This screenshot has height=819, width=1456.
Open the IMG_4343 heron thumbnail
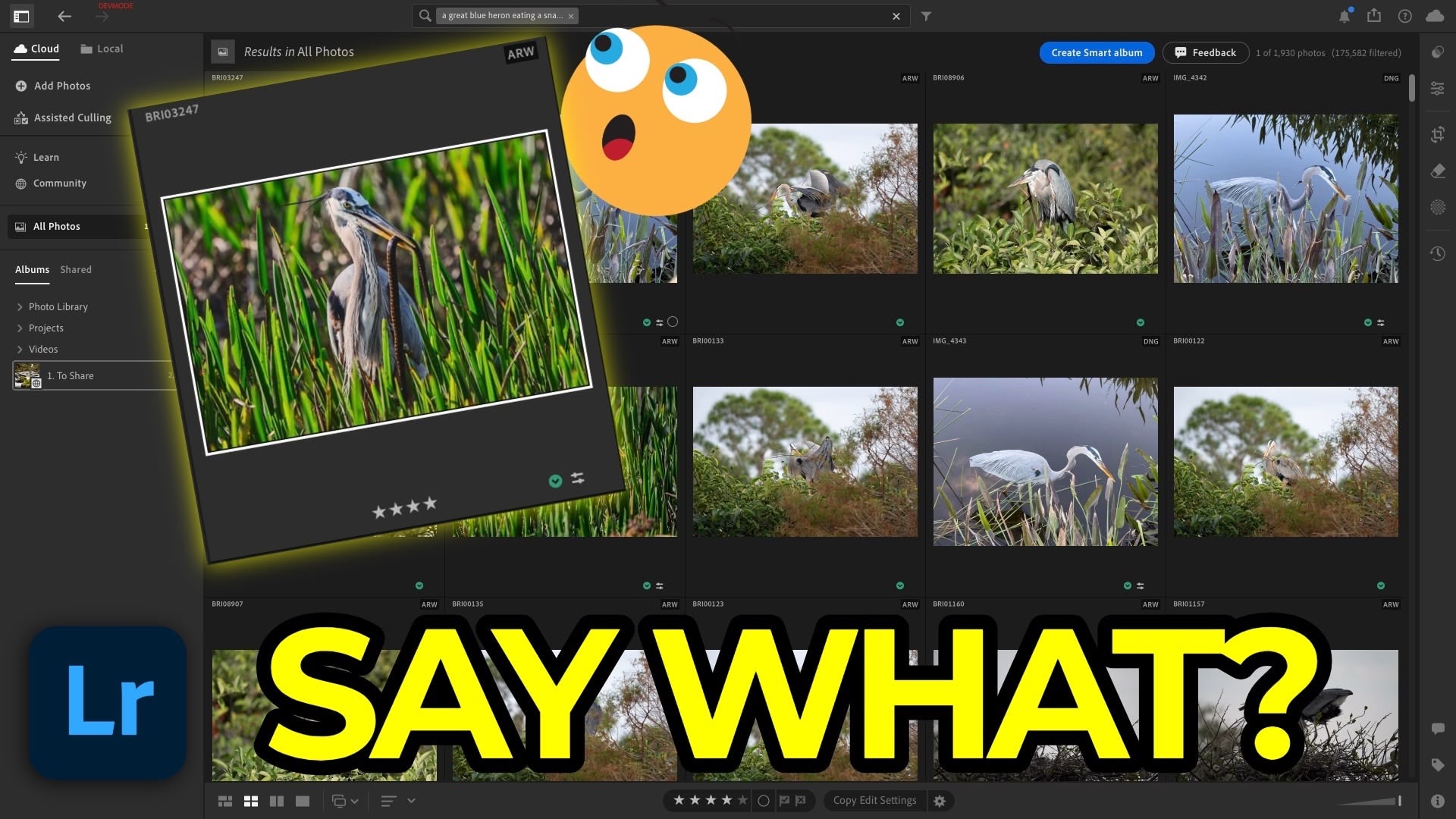pyautogui.click(x=1045, y=461)
